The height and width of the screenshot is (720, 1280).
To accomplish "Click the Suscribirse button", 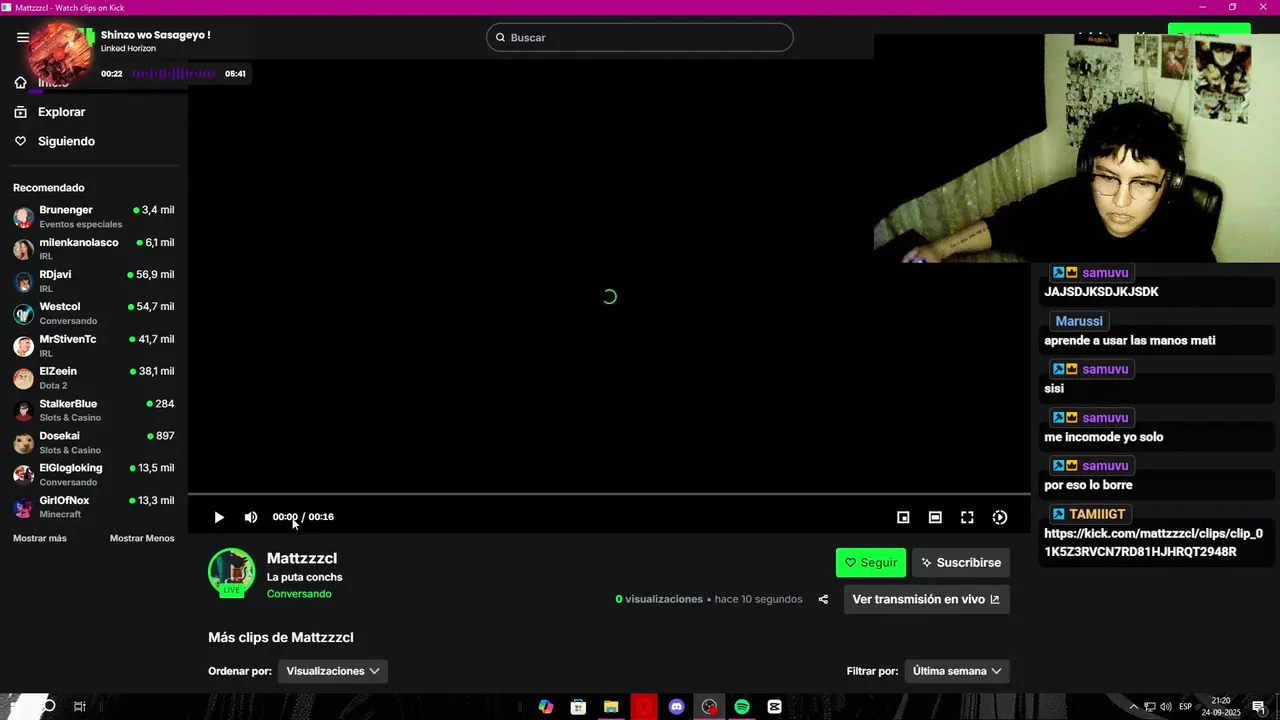I will (961, 563).
